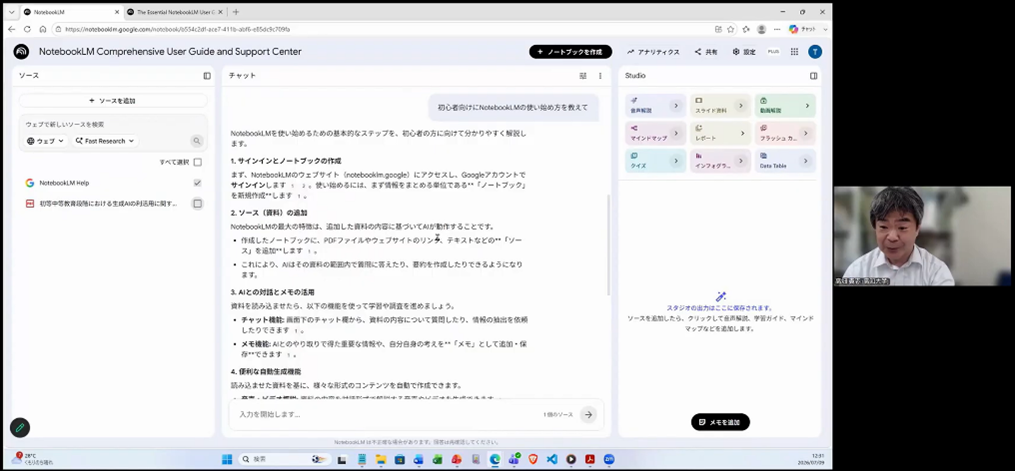Open the Fast Research mode dropdown
The width and height of the screenshot is (1015, 471).
click(105, 141)
